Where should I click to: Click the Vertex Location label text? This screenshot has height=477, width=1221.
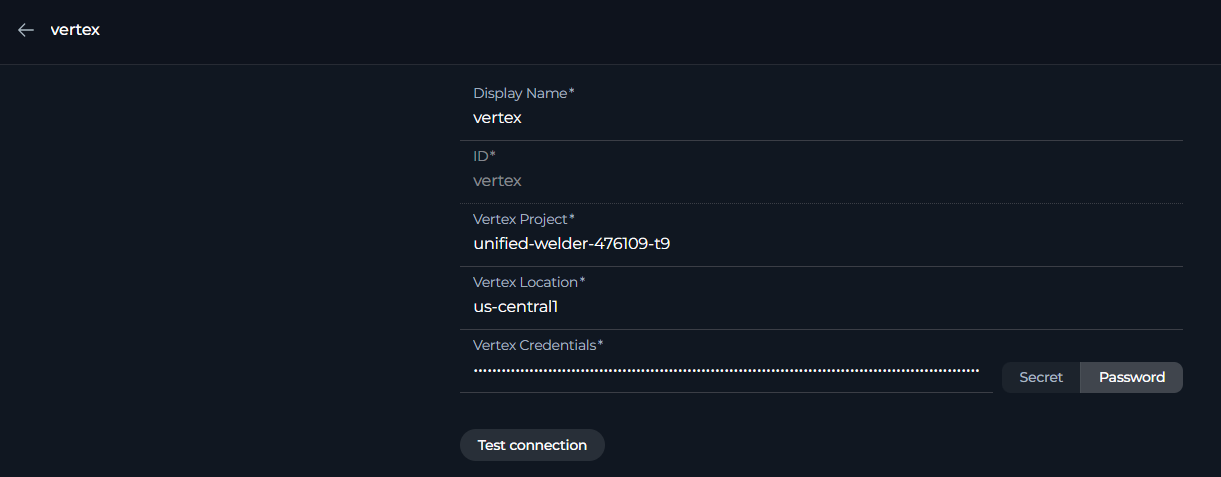pyautogui.click(x=525, y=282)
